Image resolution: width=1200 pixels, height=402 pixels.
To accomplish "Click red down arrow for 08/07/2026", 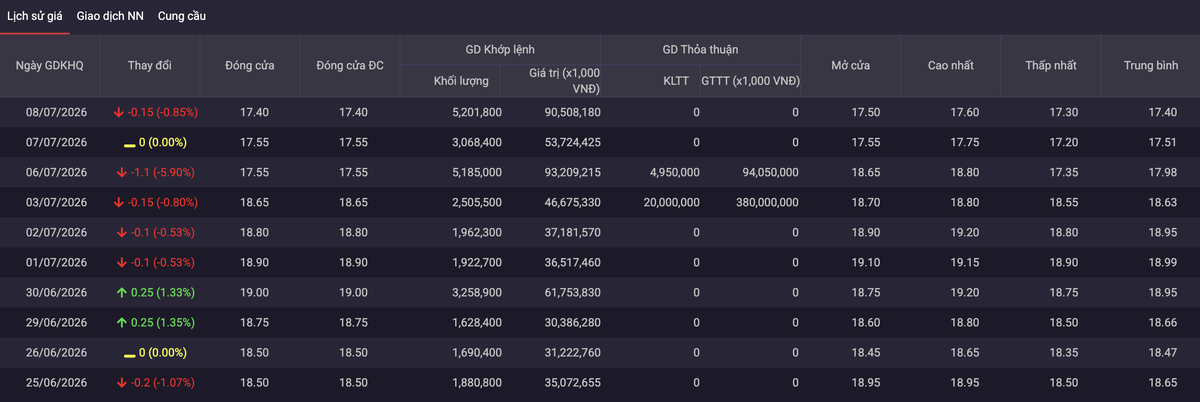I will 119,112.
